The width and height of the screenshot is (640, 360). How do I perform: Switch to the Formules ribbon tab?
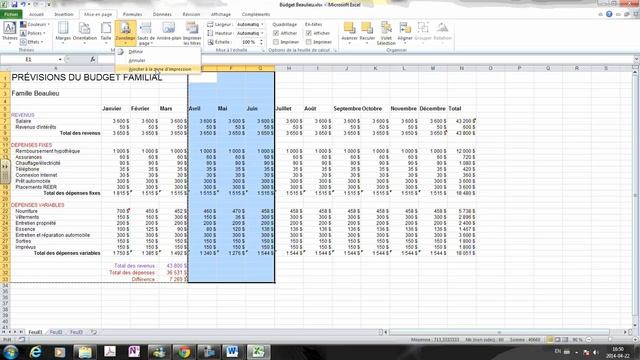[133, 14]
